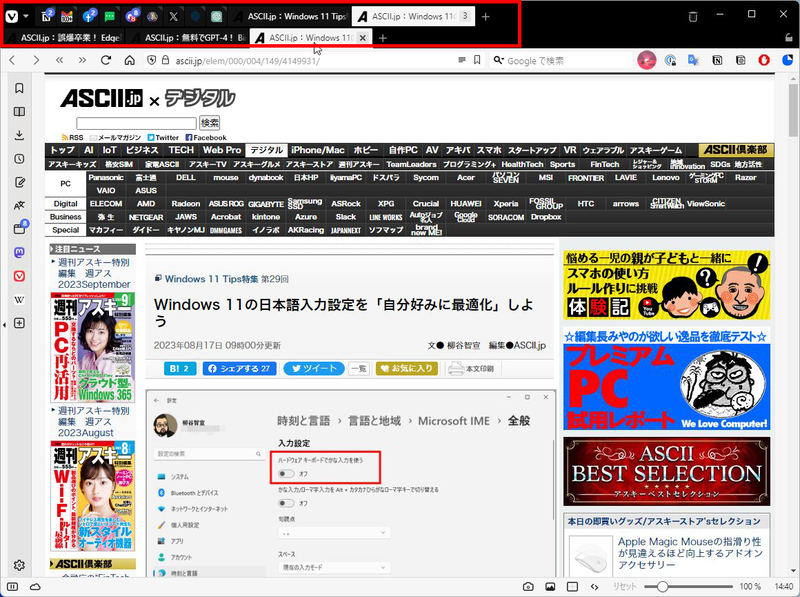Click the シェアする Facebook button
Screen dimensions: 800x597
coord(239,368)
